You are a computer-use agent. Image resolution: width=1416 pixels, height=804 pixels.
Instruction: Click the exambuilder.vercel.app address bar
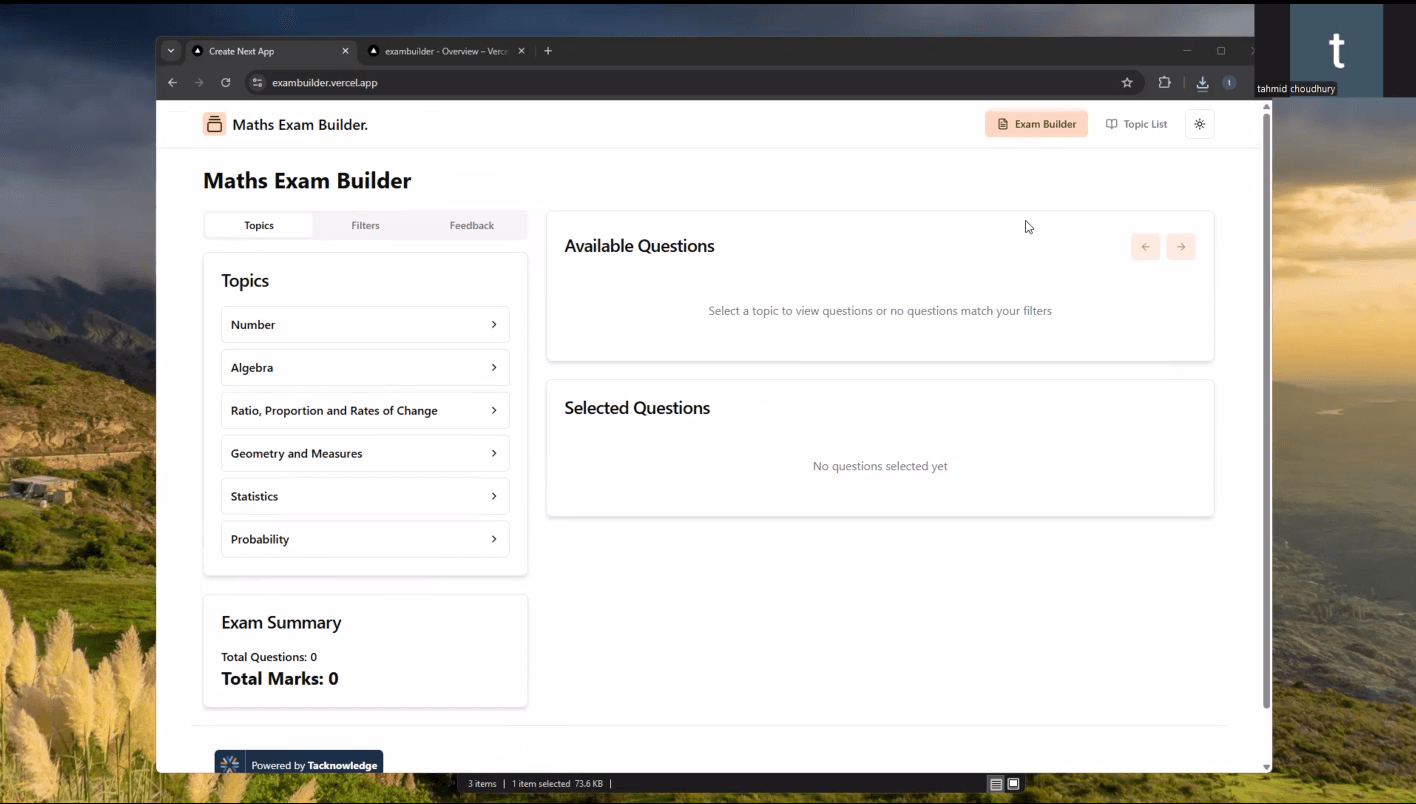(324, 83)
